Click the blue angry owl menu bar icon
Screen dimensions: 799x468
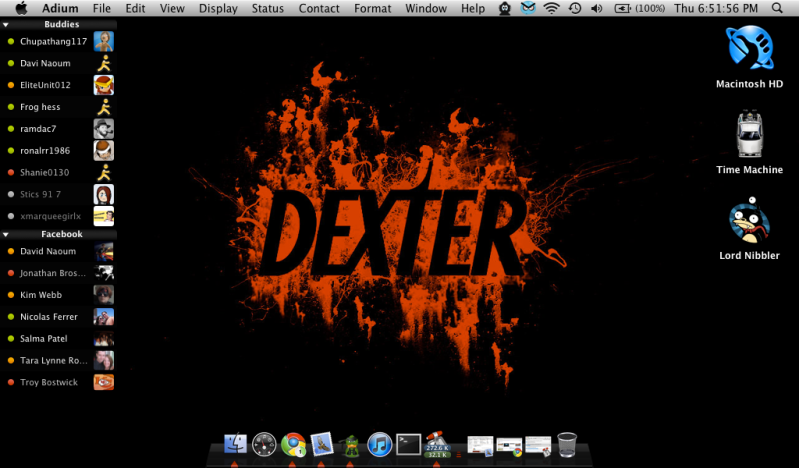tap(528, 8)
